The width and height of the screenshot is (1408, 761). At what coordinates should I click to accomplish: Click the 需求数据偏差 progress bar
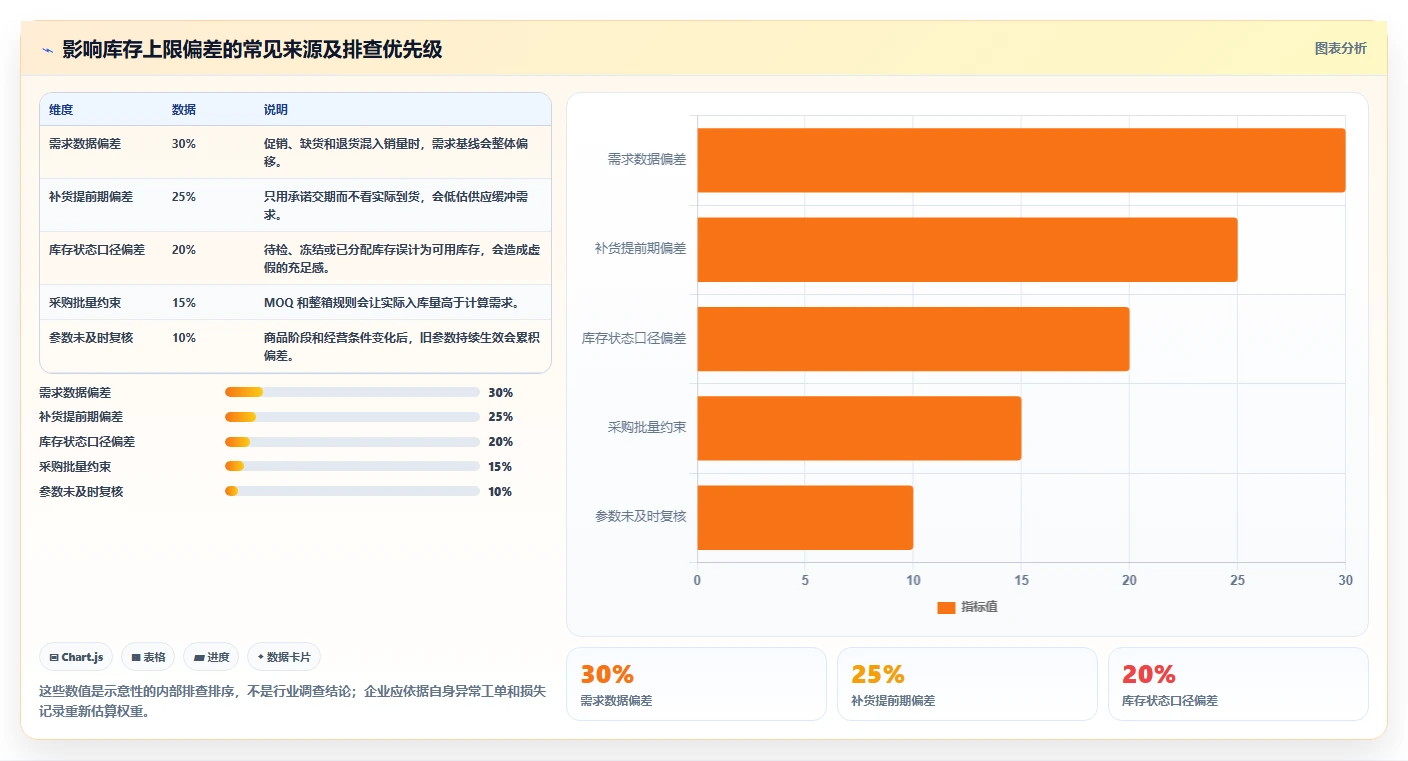352,393
